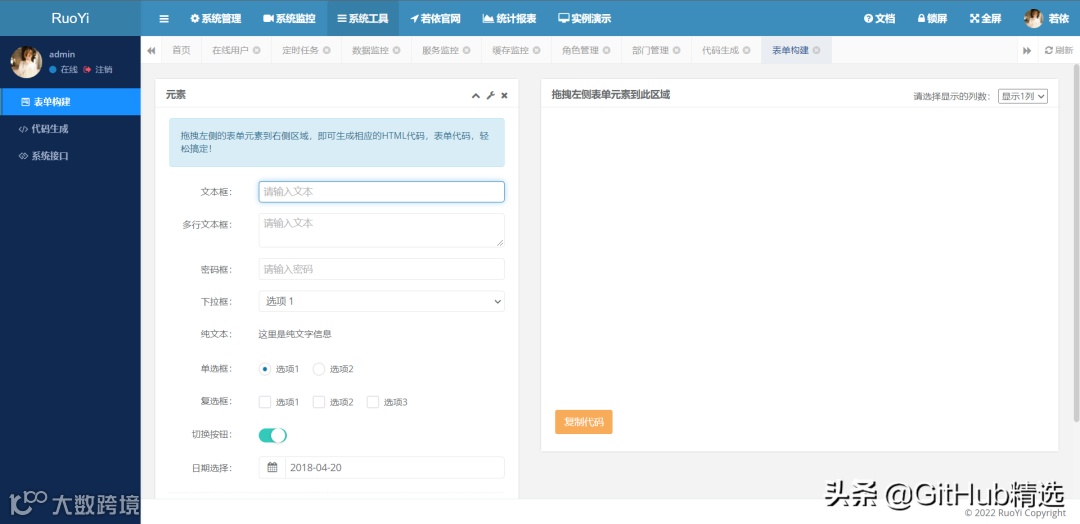Close the 元素 panel with X icon

pos(504,96)
